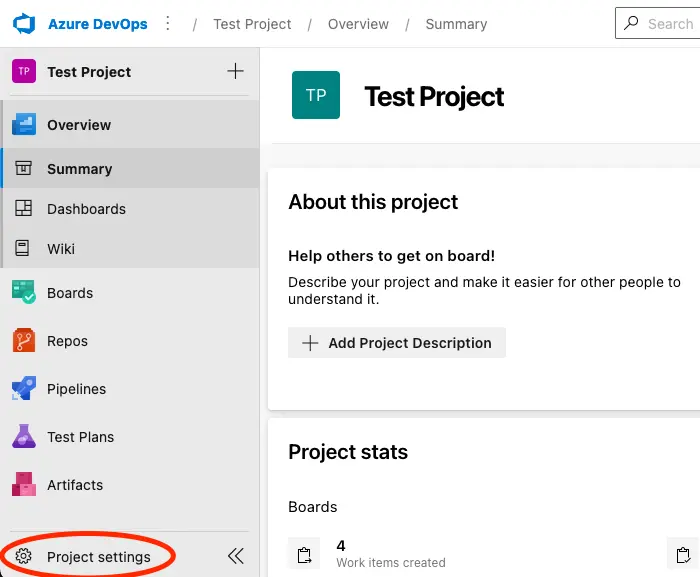Viewport: 700px width, 577px height.
Task: Open Artifacts from the sidebar
Action: pos(130,485)
